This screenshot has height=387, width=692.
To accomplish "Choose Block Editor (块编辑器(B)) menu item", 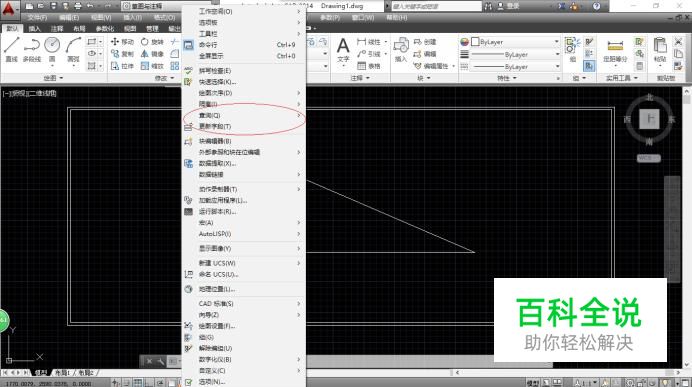I will 244,141.
